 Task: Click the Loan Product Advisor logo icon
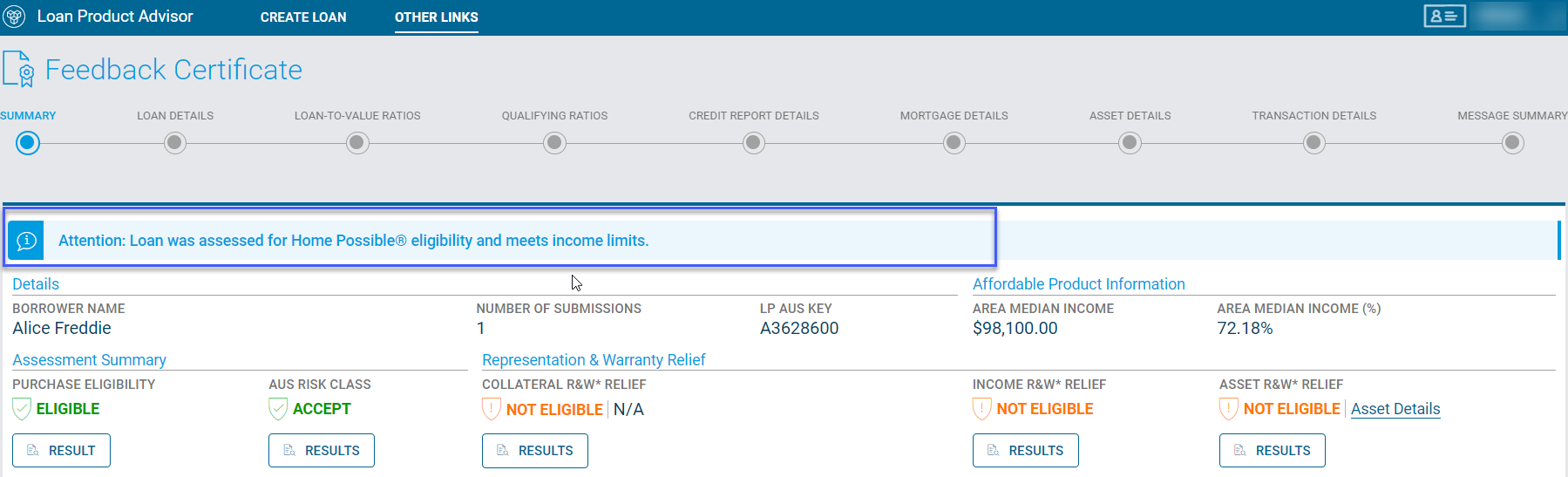coord(15,17)
